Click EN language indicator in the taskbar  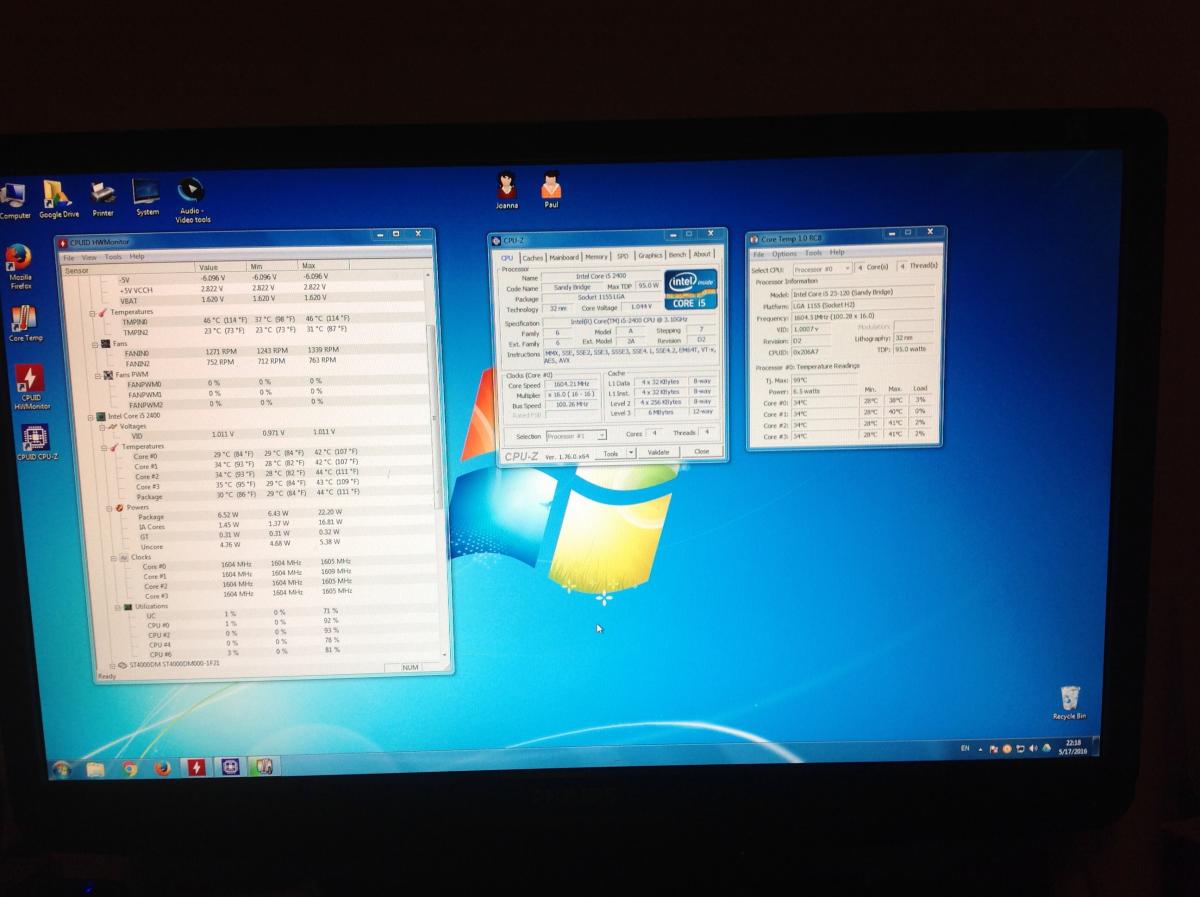click(965, 748)
